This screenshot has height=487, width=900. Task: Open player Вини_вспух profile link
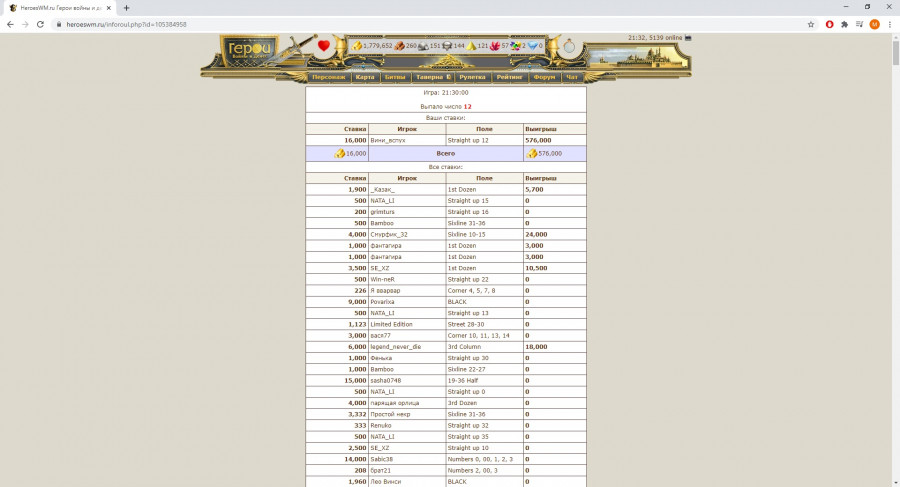387,140
